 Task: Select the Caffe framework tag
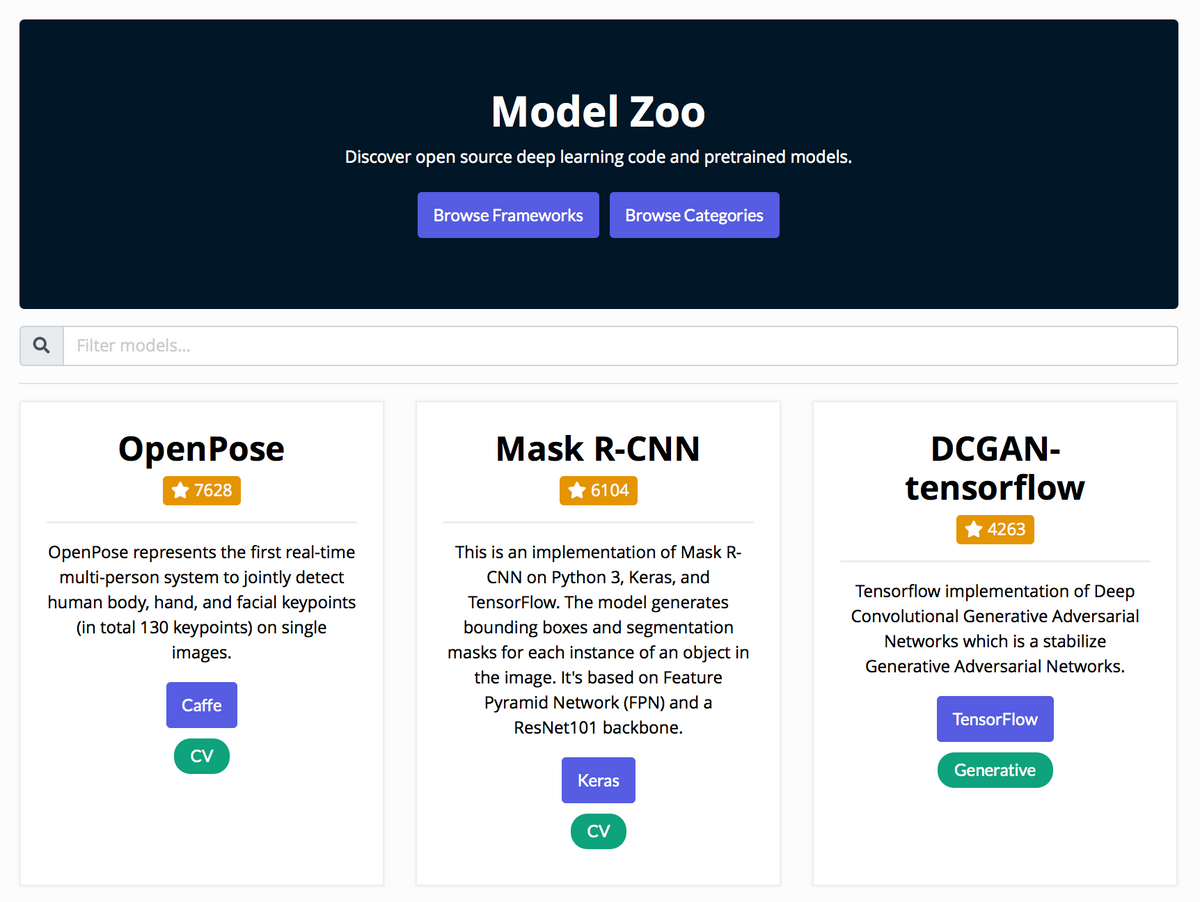[202, 705]
